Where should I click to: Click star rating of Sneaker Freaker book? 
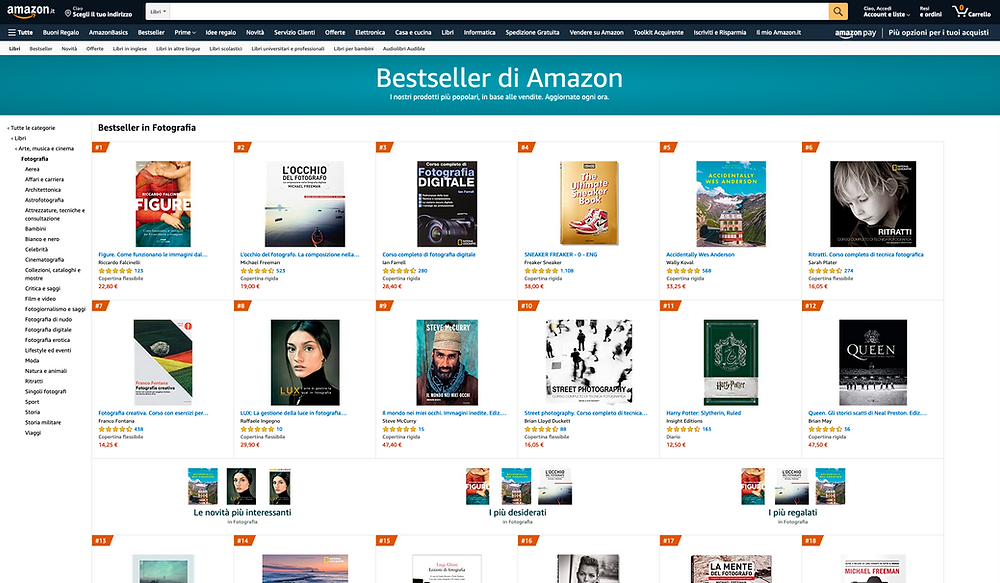(x=541, y=270)
